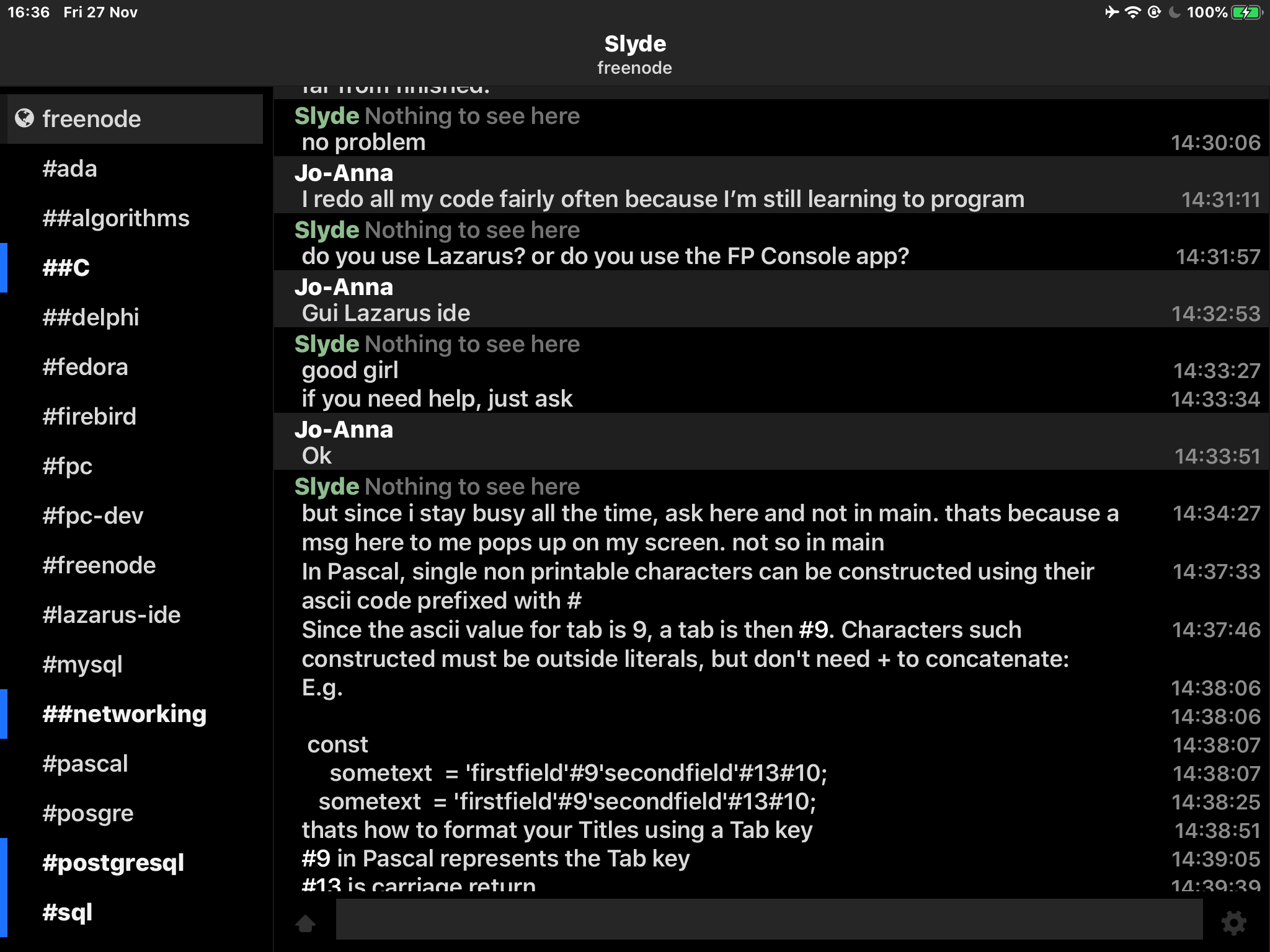Select the freenode server entry
Viewport: 1270px width, 952px height.
click(x=135, y=119)
